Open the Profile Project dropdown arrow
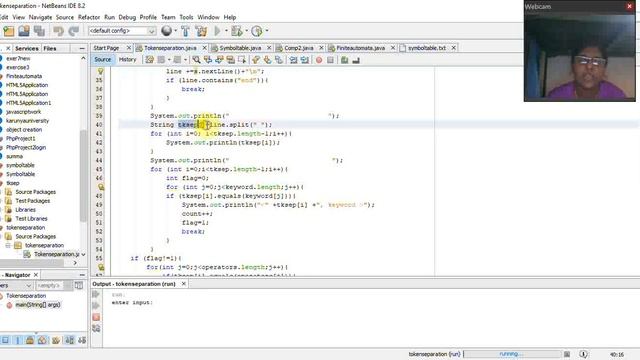 tap(267, 31)
